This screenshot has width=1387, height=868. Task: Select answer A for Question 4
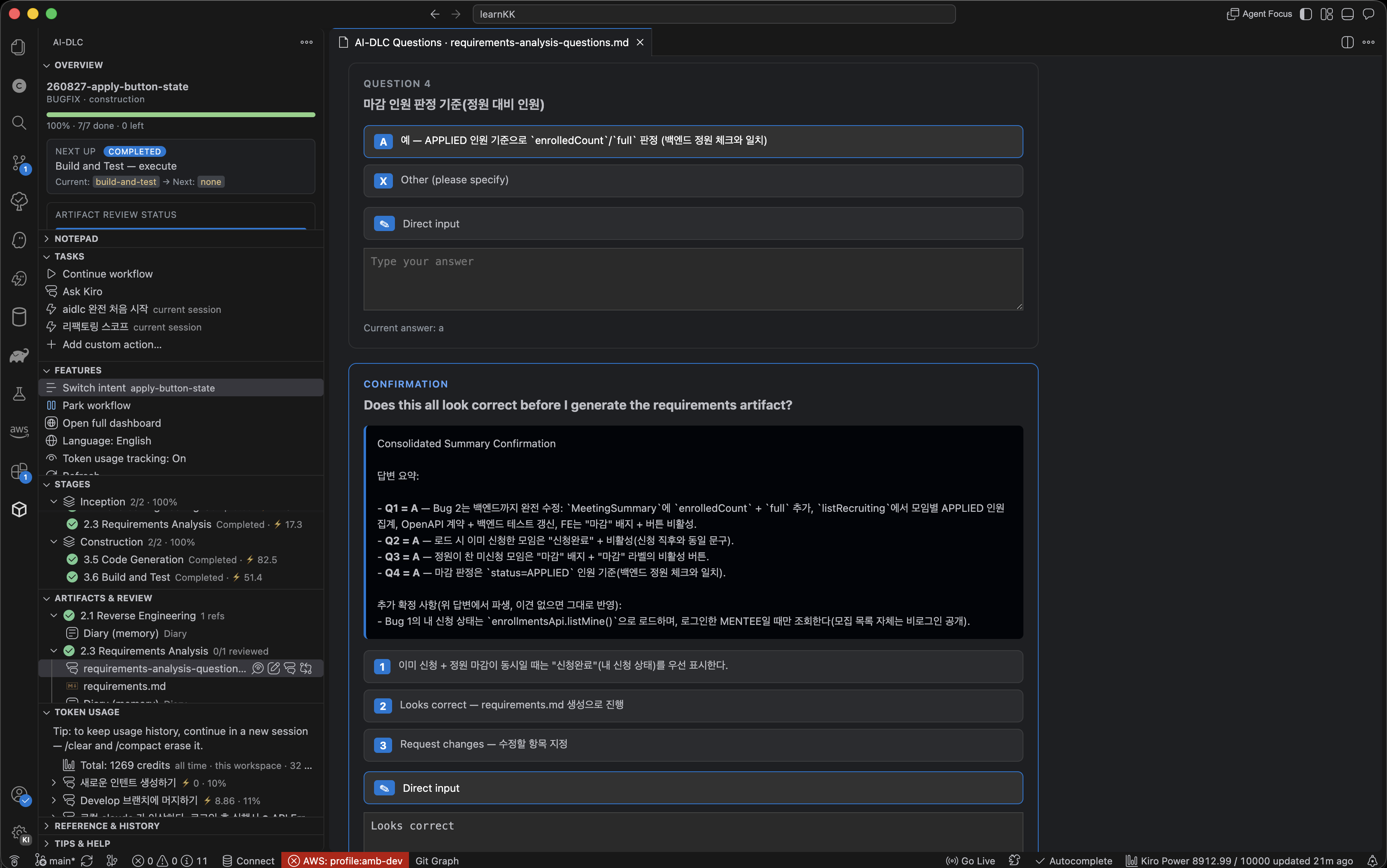click(693, 141)
